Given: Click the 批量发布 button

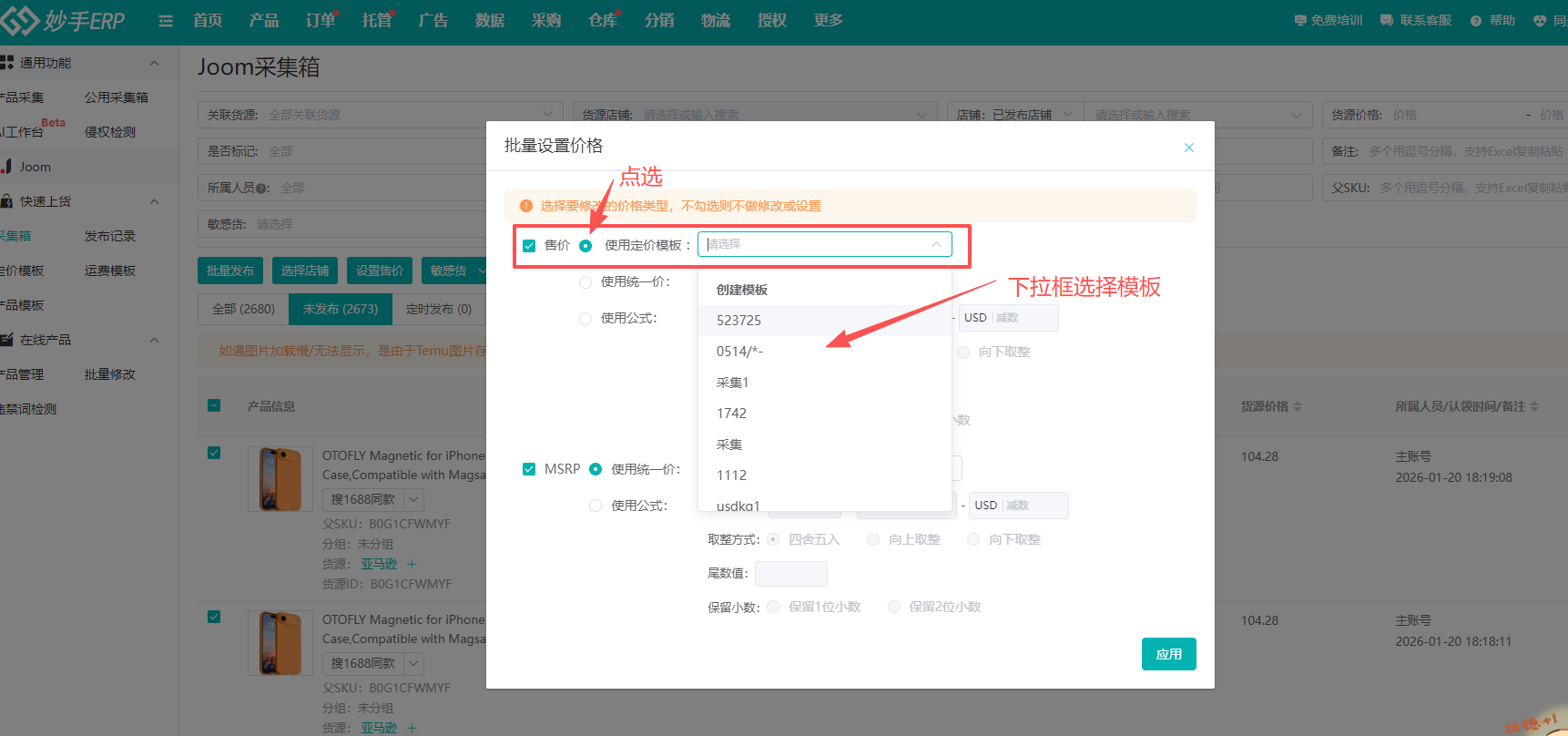Looking at the screenshot, I should tap(230, 271).
